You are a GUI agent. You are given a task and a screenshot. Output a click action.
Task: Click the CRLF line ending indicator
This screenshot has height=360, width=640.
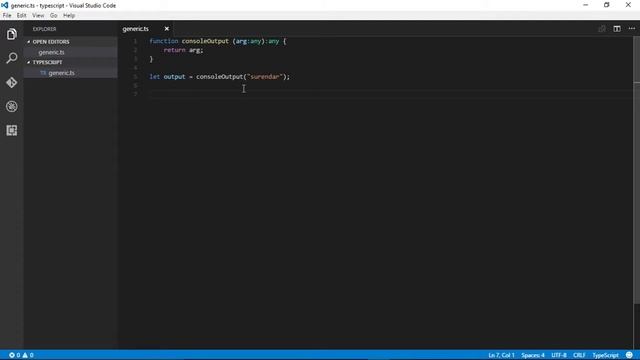point(579,355)
